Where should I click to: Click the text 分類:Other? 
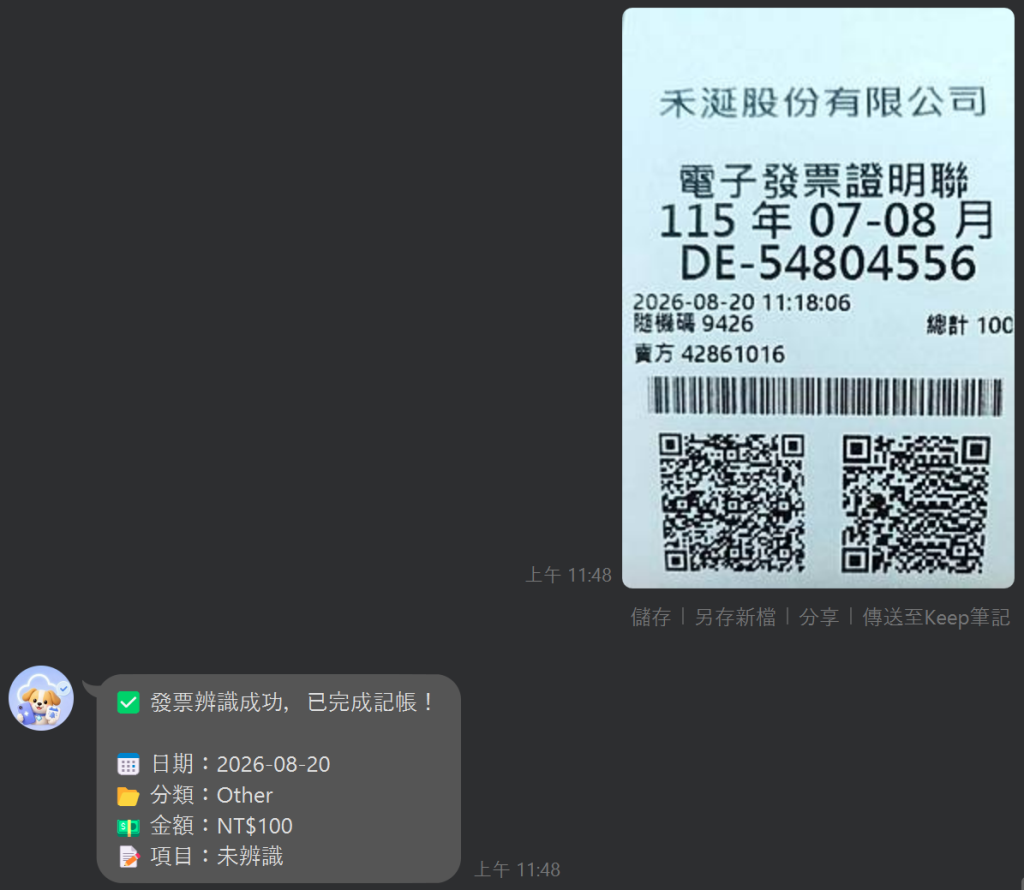tap(212, 795)
